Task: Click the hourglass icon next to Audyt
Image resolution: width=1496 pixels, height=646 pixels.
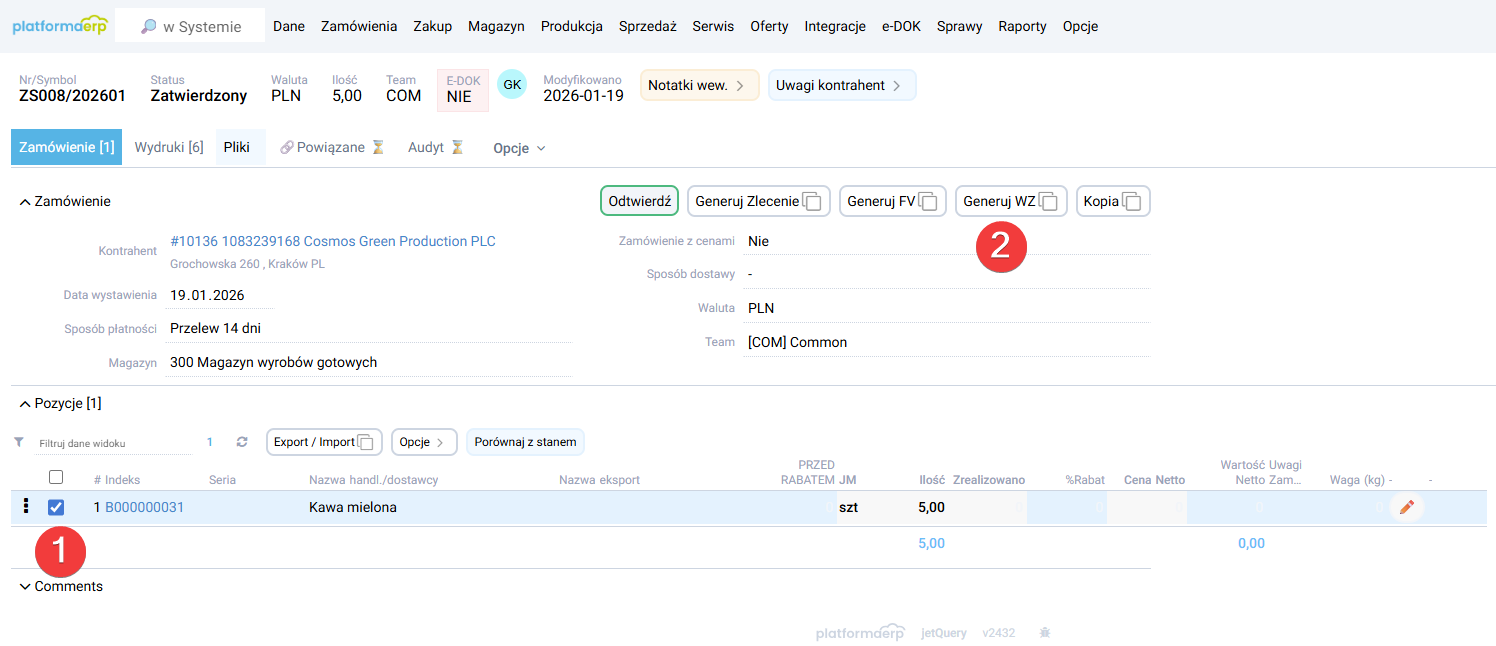Action: click(x=459, y=146)
